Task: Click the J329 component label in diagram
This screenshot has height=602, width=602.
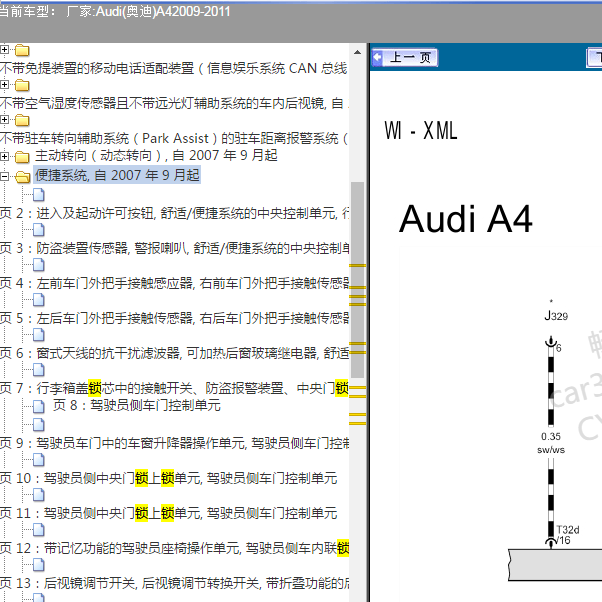Action: point(556,316)
